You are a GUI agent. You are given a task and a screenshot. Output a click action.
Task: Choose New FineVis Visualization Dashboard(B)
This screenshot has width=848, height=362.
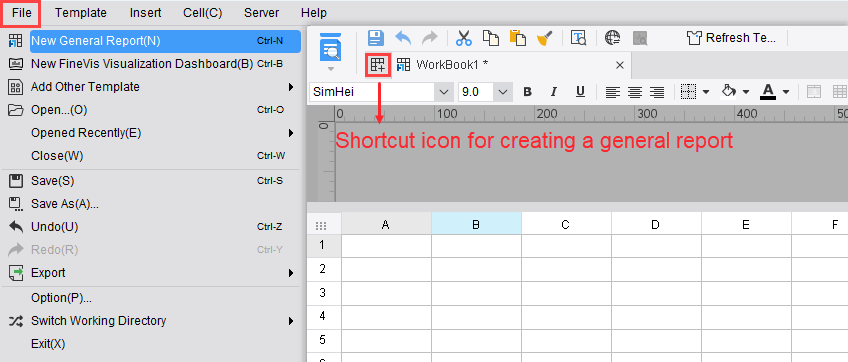tap(151, 64)
